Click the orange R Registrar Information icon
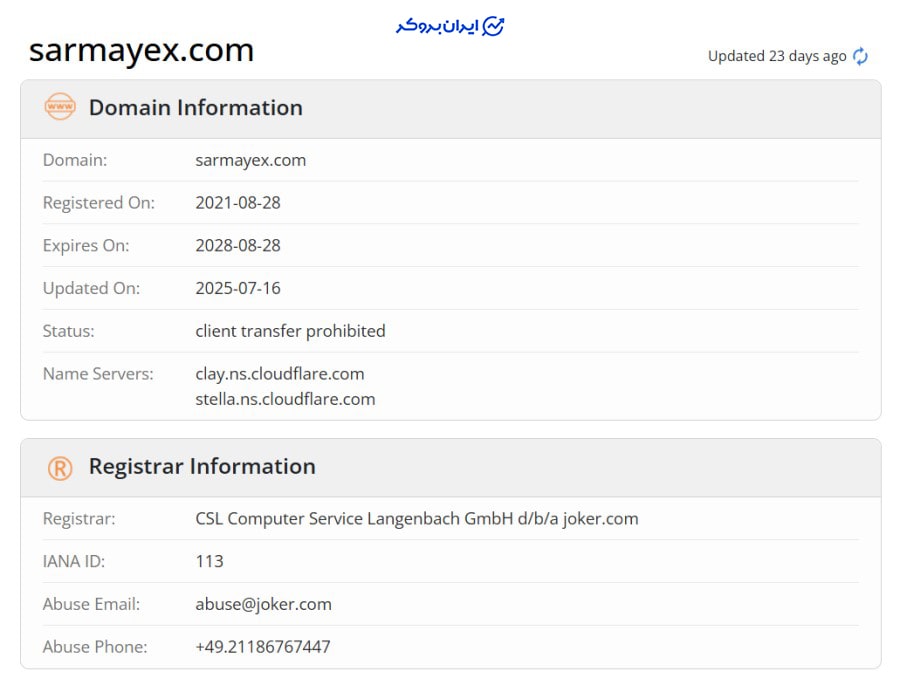The height and width of the screenshot is (685, 900). tap(60, 468)
